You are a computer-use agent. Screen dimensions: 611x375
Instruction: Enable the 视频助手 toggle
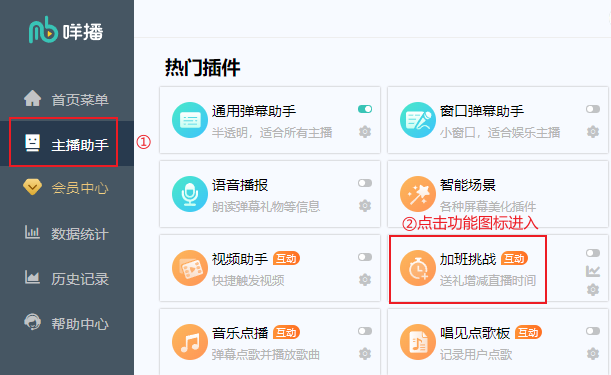(365, 257)
